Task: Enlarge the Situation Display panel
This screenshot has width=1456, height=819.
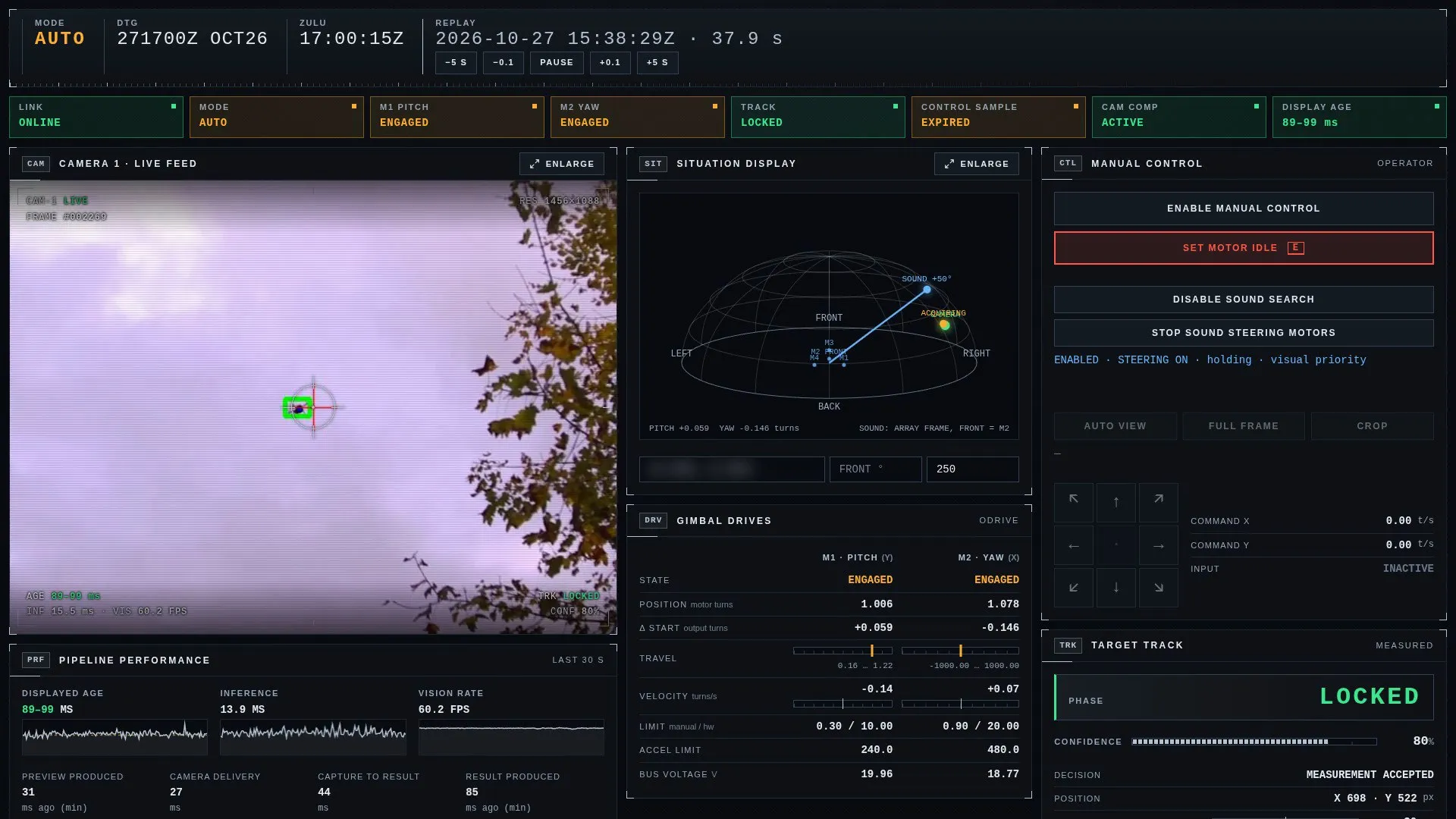Action: click(x=977, y=164)
